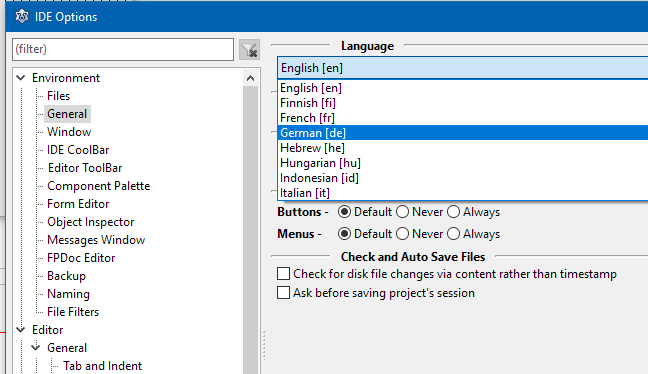648x374 pixels.
Task: Set Menus option to Default
Action: 344,234
